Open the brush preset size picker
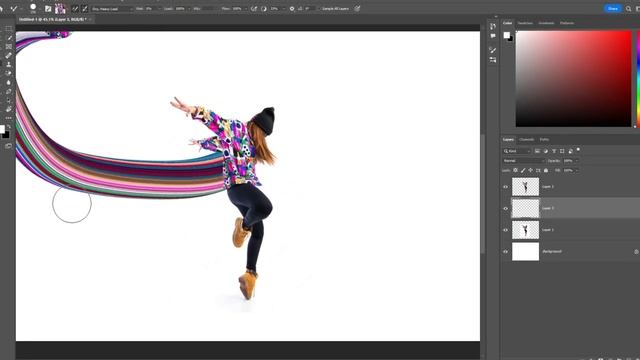This screenshot has height=360, width=640. (x=33, y=9)
